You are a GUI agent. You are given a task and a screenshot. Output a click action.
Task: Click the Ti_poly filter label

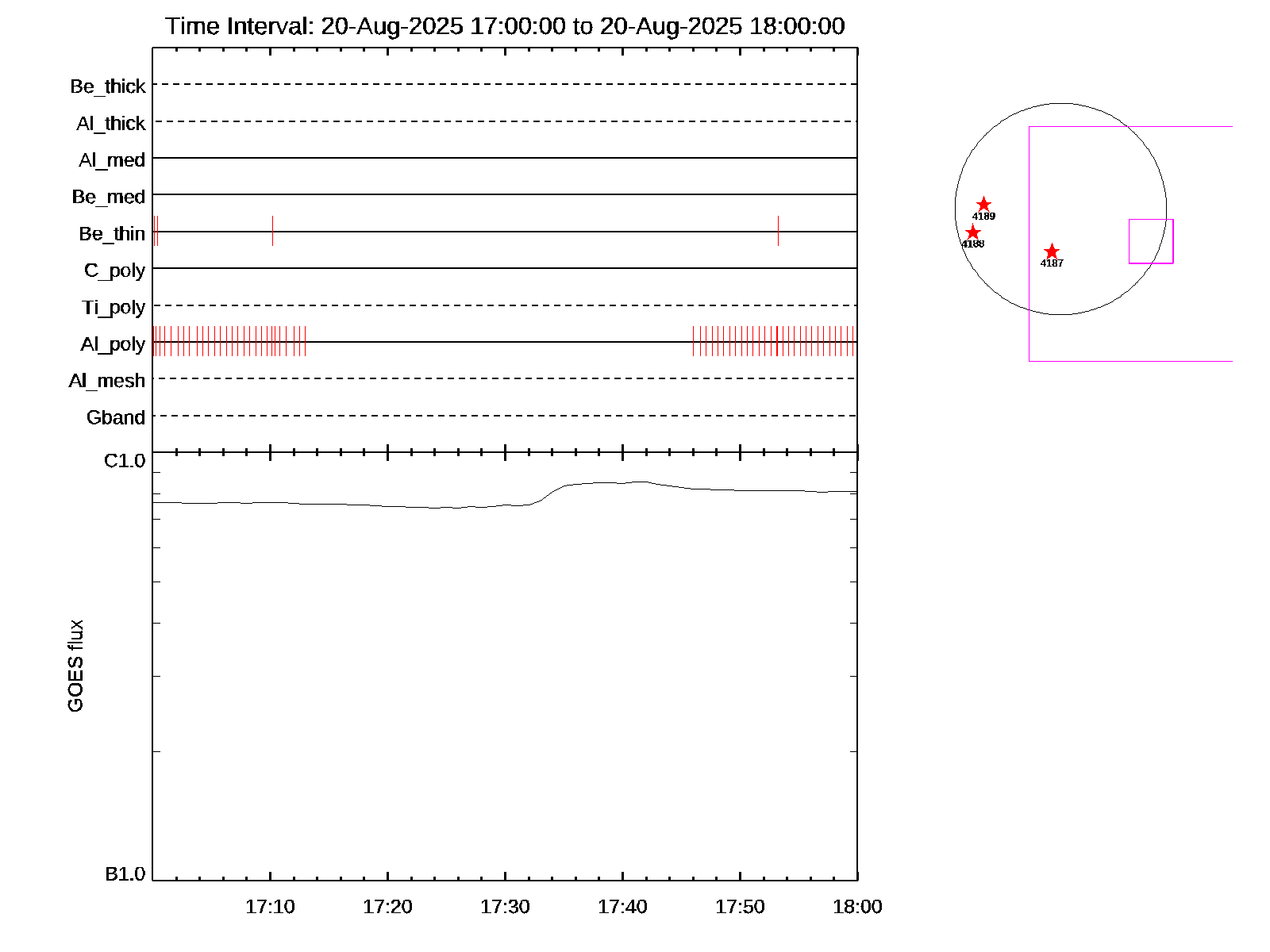[x=114, y=308]
